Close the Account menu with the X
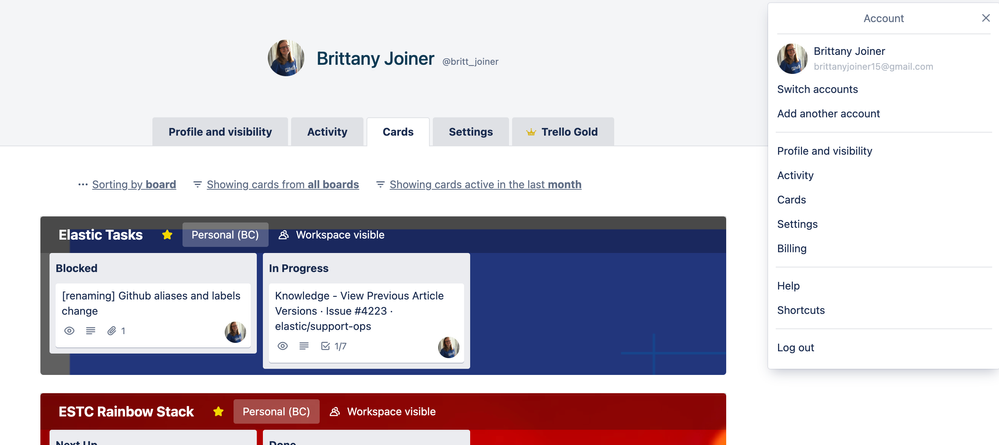 [x=986, y=18]
